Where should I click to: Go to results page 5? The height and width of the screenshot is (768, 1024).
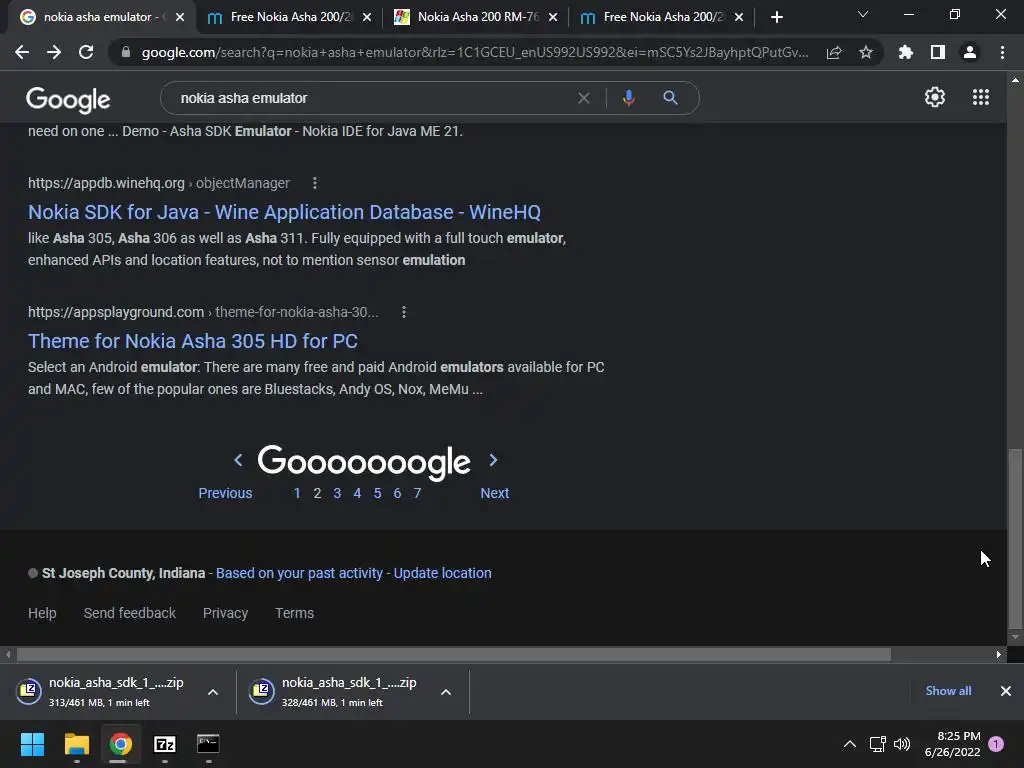[377, 493]
